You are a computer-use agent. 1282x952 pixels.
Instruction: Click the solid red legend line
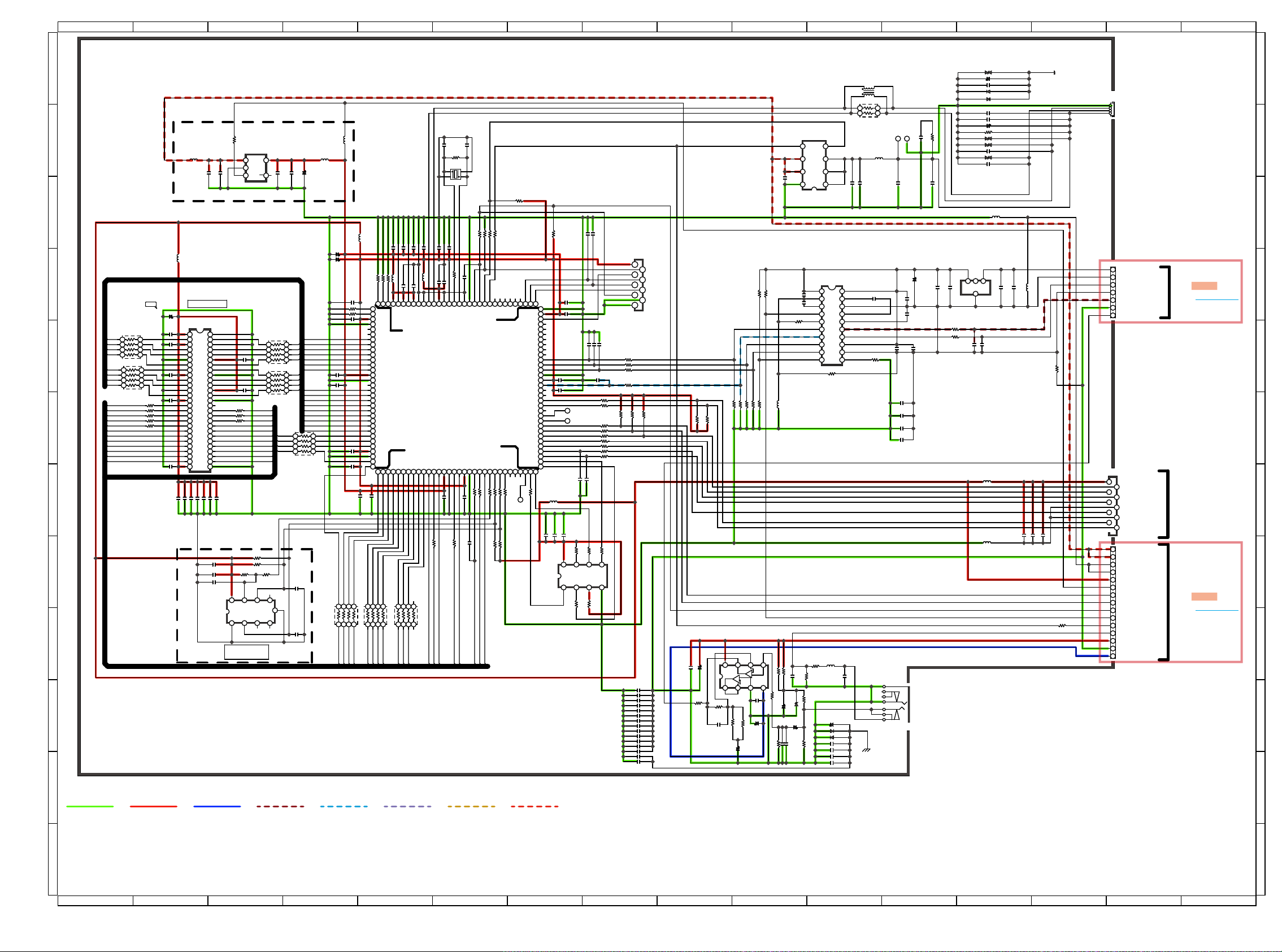pyautogui.click(x=153, y=806)
